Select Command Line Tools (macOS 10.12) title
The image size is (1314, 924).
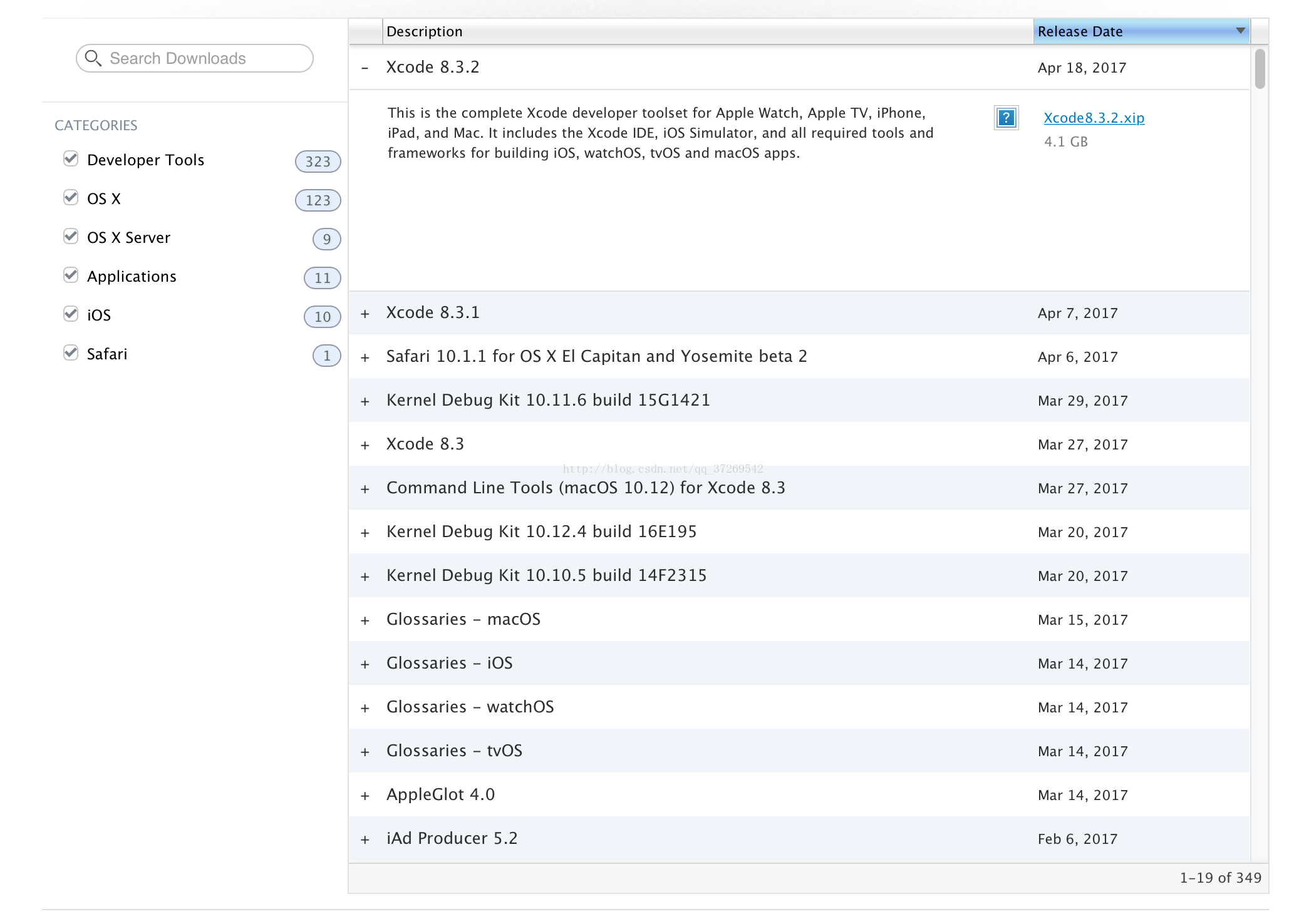pos(586,488)
